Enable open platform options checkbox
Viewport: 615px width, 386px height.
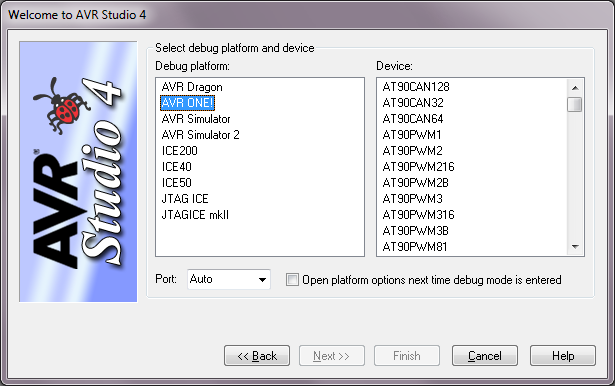(292, 280)
